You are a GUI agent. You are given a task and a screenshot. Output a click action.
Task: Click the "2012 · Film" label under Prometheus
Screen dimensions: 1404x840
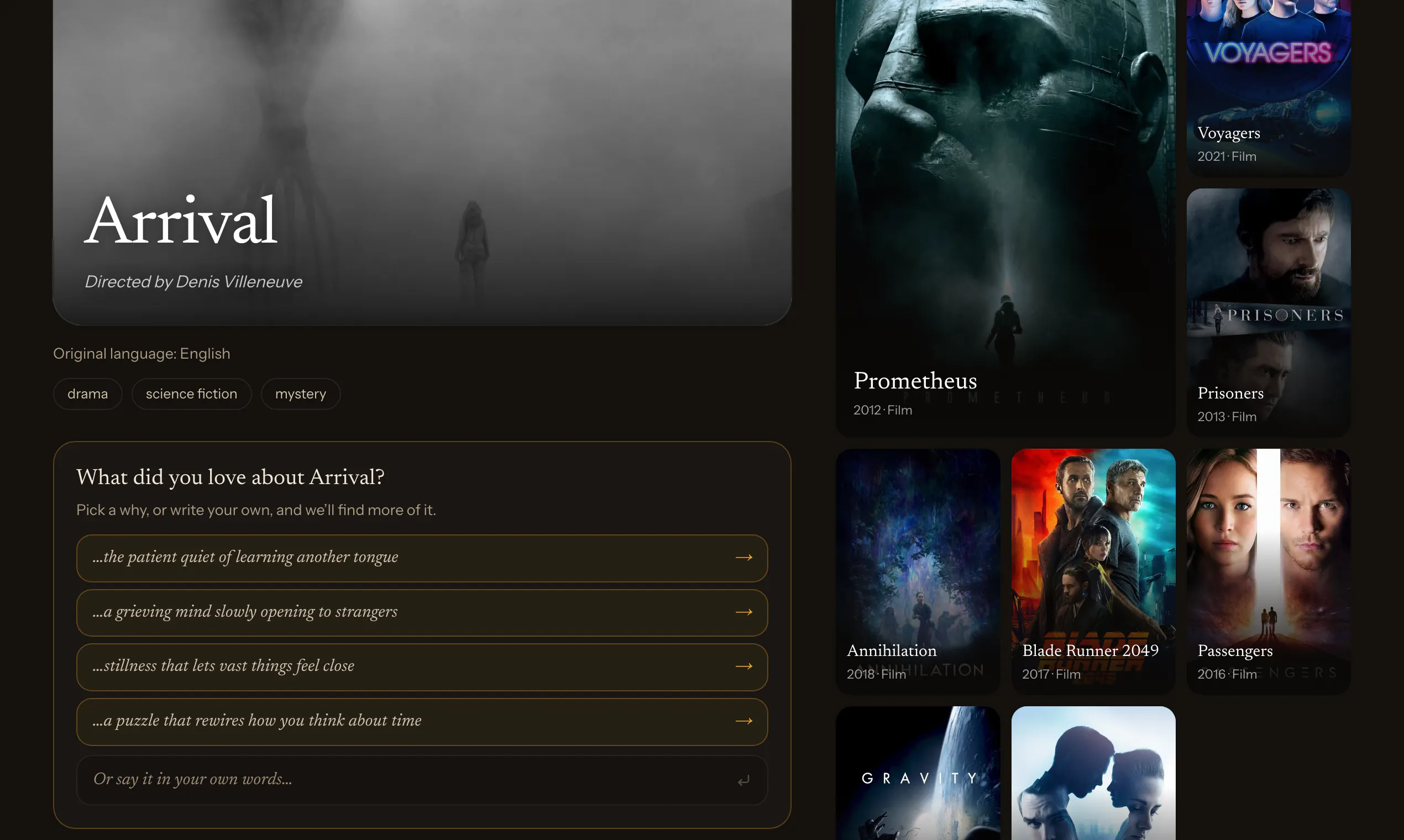pos(883,411)
